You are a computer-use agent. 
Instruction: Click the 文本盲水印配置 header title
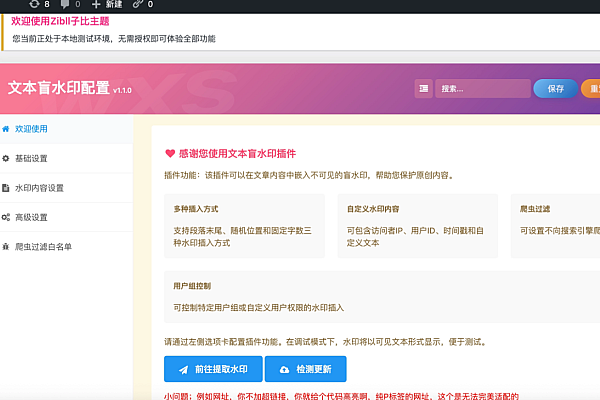pos(59,88)
